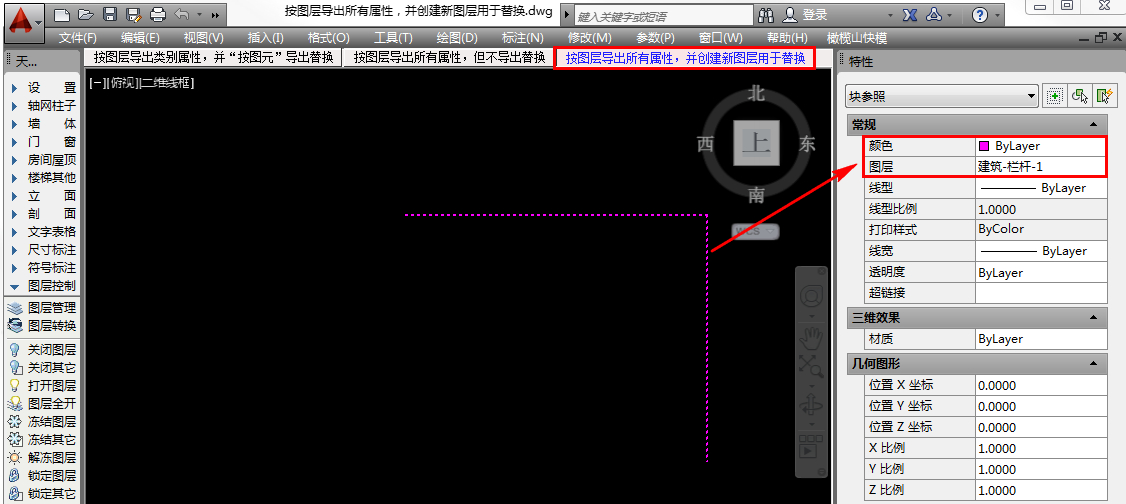The width and height of the screenshot is (1126, 504).
Task: Undo the last action with the arrow icon
Action: click(182, 14)
